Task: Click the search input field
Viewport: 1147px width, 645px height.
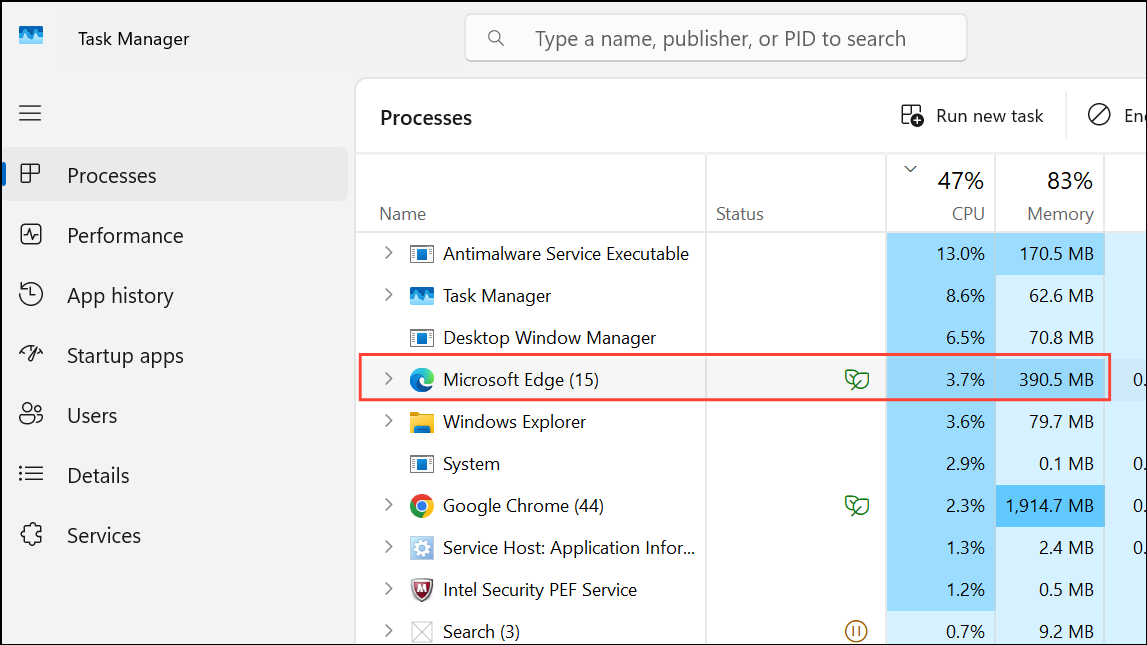Action: [716, 37]
